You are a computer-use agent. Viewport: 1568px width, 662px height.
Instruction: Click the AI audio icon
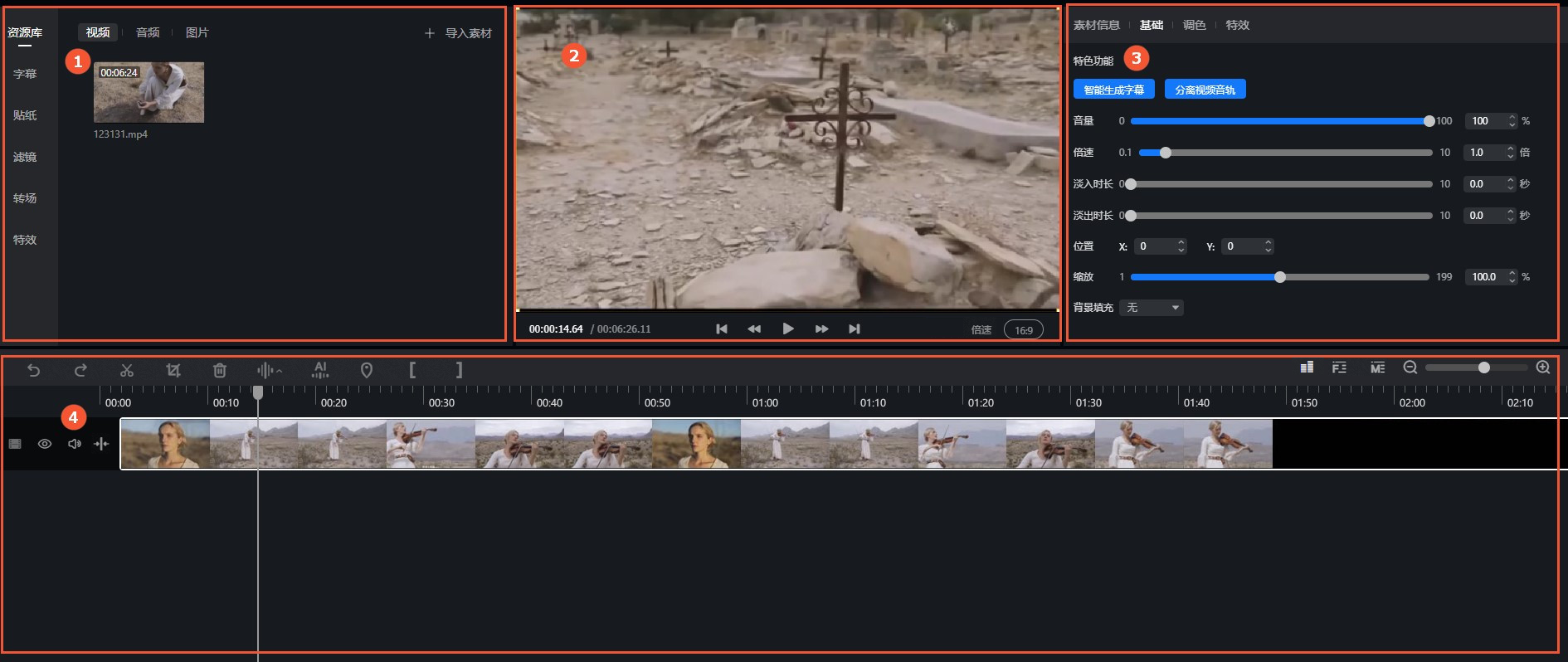click(x=320, y=370)
